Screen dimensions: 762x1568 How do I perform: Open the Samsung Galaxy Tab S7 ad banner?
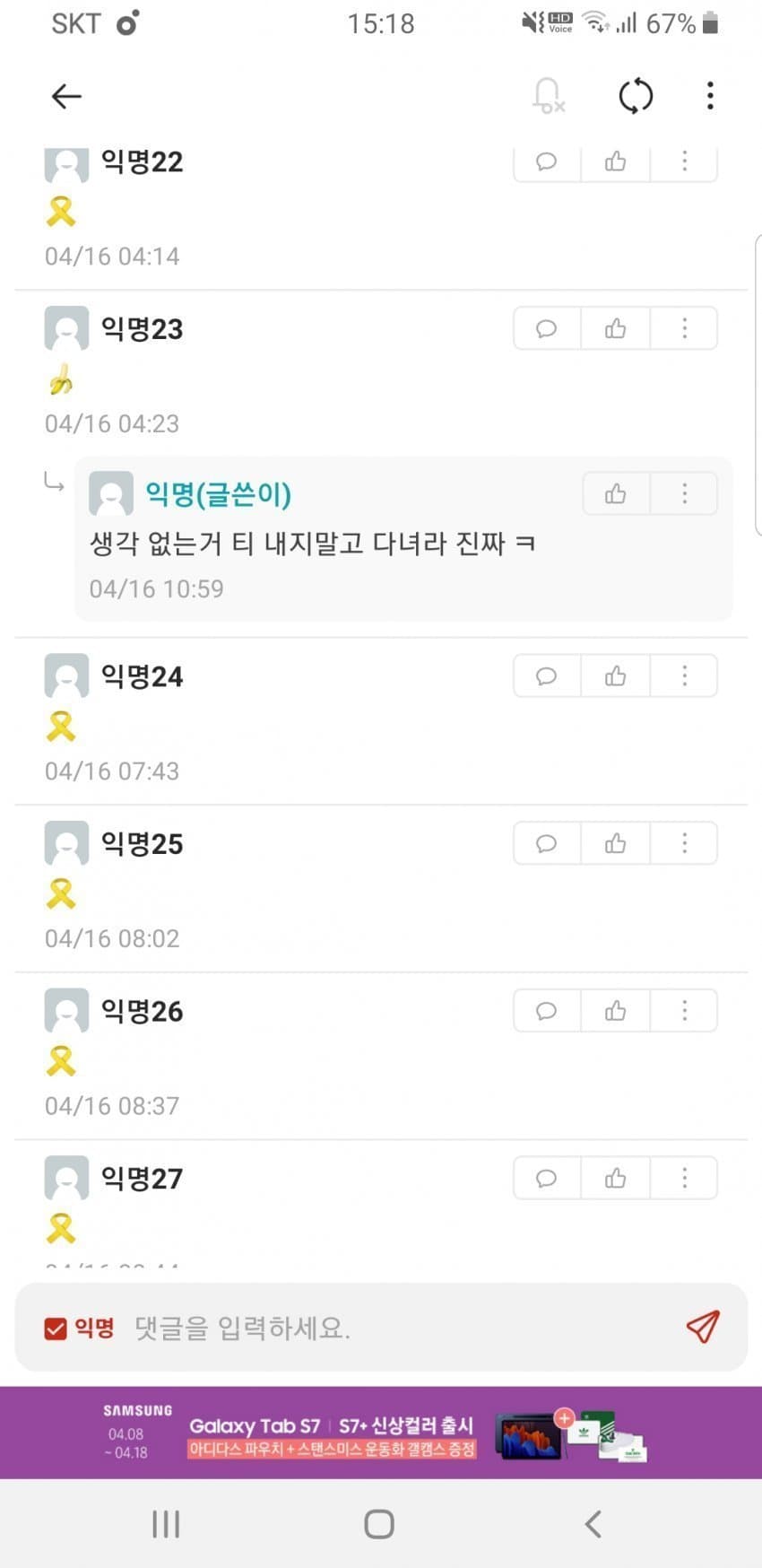[x=381, y=1432]
